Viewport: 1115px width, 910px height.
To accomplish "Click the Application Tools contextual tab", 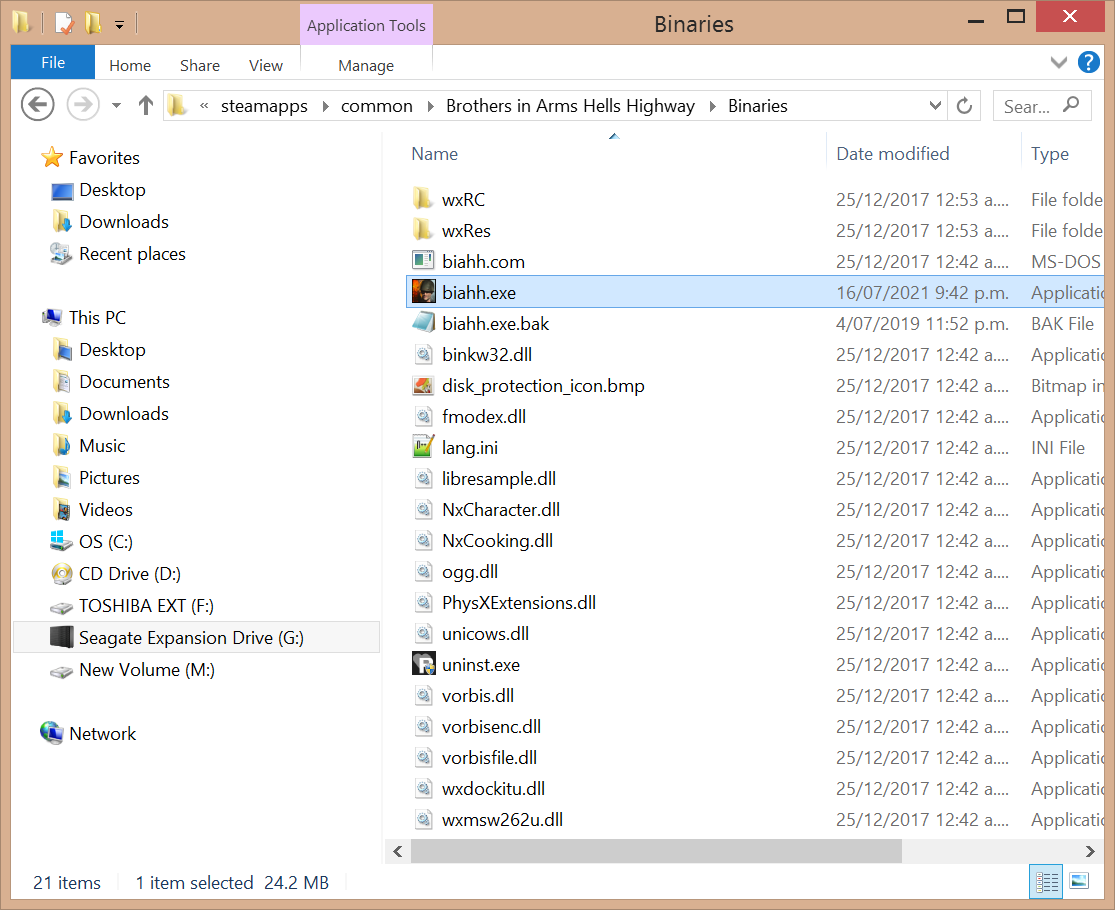I will 366,26.
